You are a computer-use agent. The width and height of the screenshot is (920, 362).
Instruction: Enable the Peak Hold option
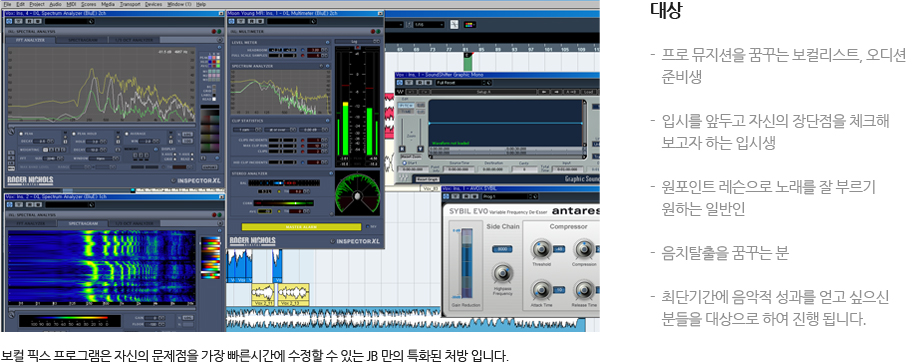(x=74, y=133)
